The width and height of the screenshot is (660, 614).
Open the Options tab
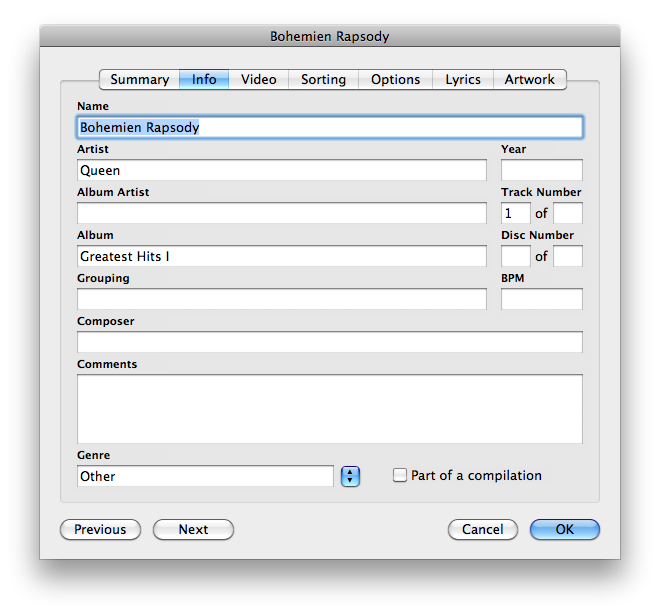point(395,79)
